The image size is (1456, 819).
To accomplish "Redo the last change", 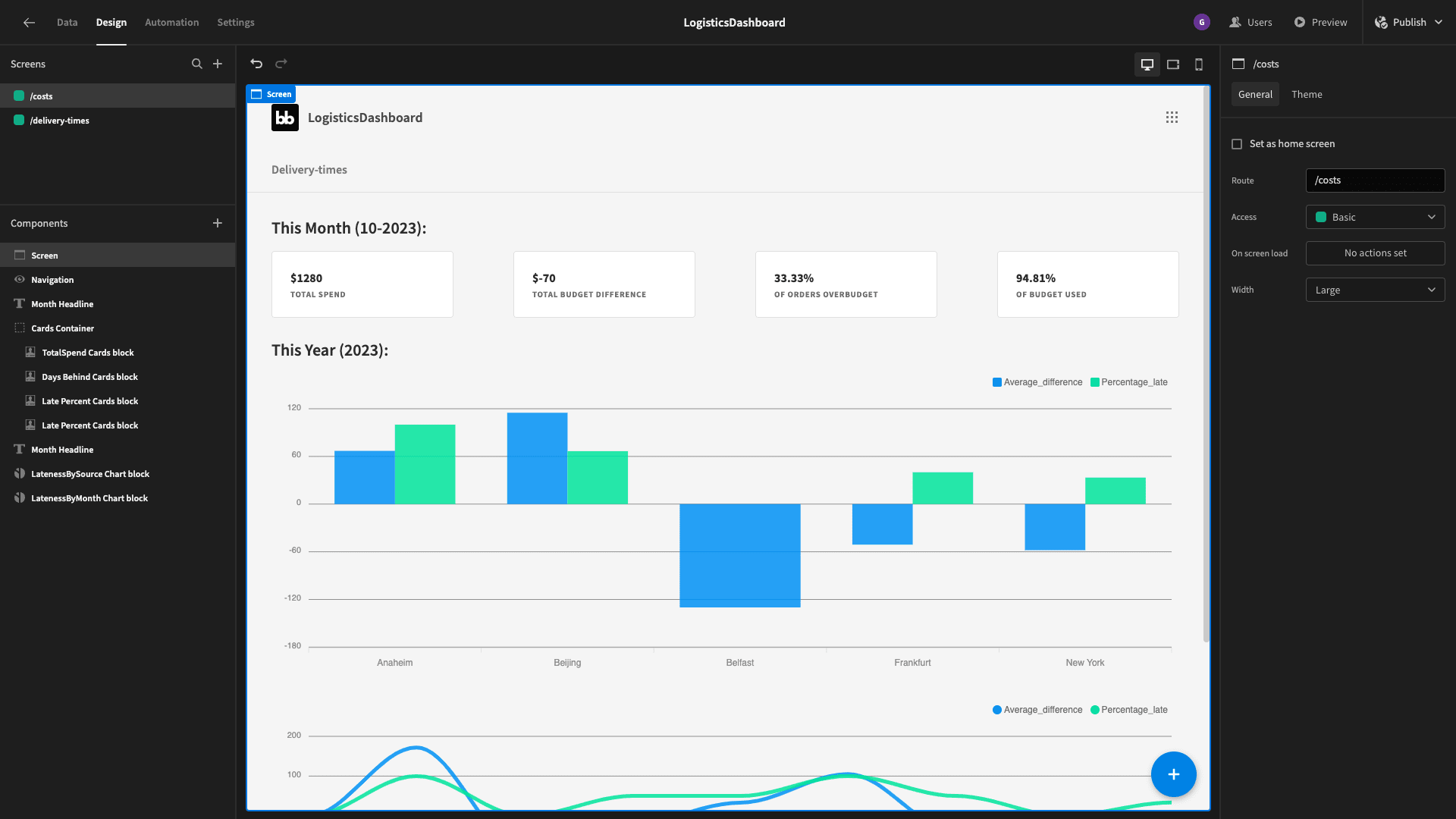I will [x=281, y=64].
